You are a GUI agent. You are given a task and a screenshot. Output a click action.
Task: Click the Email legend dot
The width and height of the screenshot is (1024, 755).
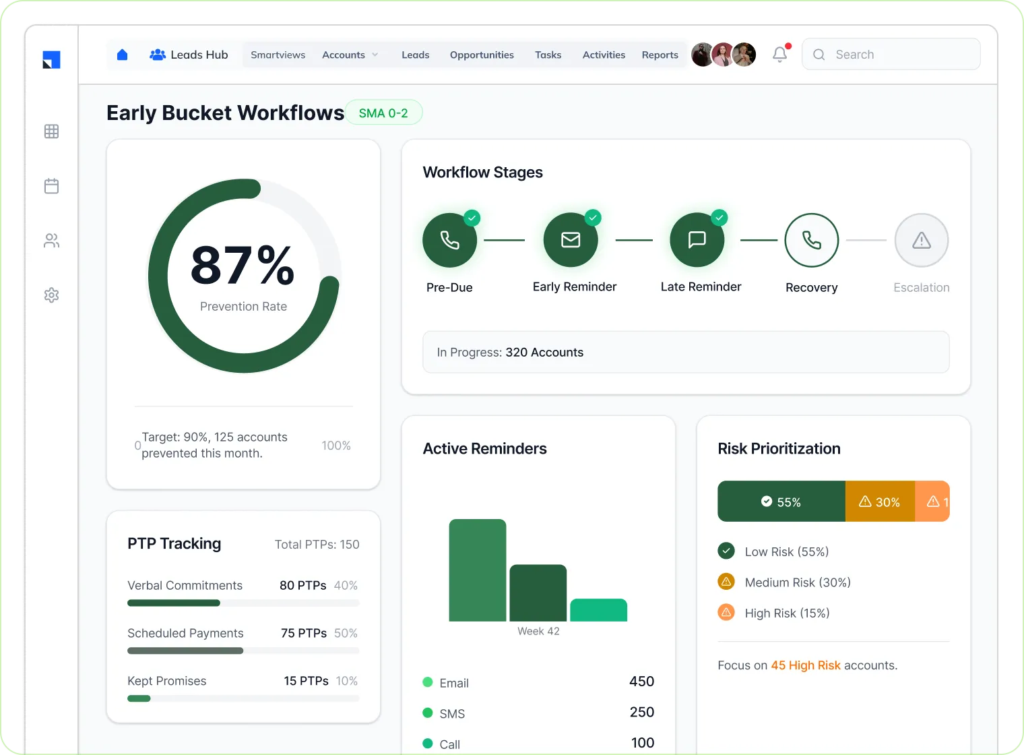tap(428, 682)
